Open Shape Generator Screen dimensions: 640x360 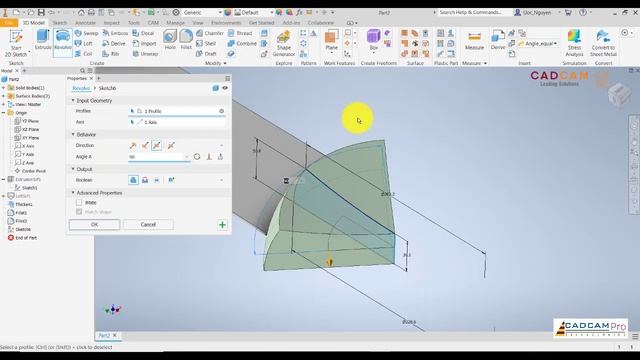point(284,43)
